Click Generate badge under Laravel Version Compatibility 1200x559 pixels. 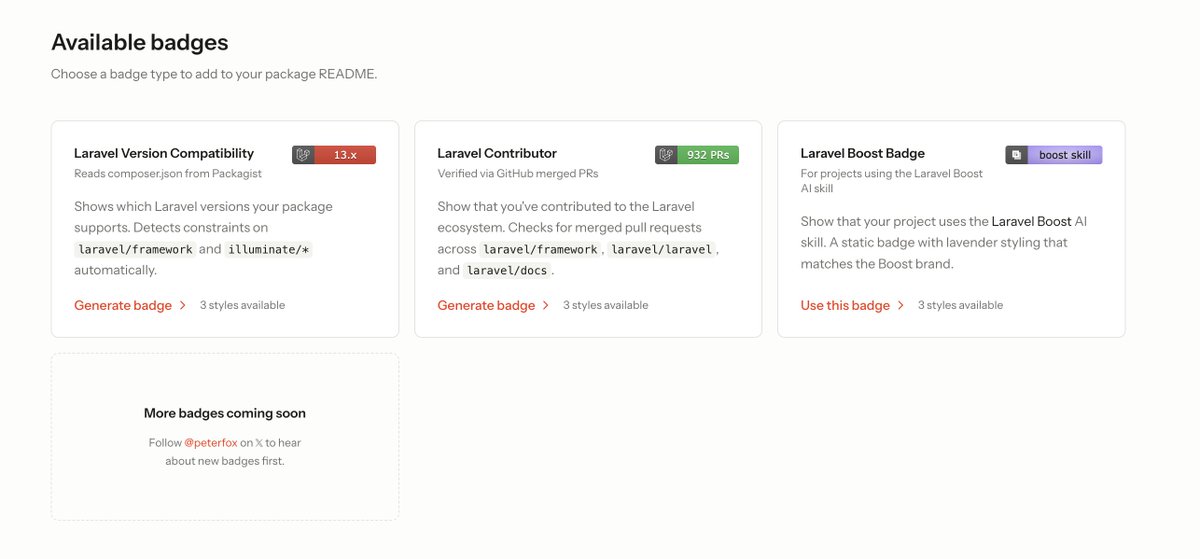(123, 305)
